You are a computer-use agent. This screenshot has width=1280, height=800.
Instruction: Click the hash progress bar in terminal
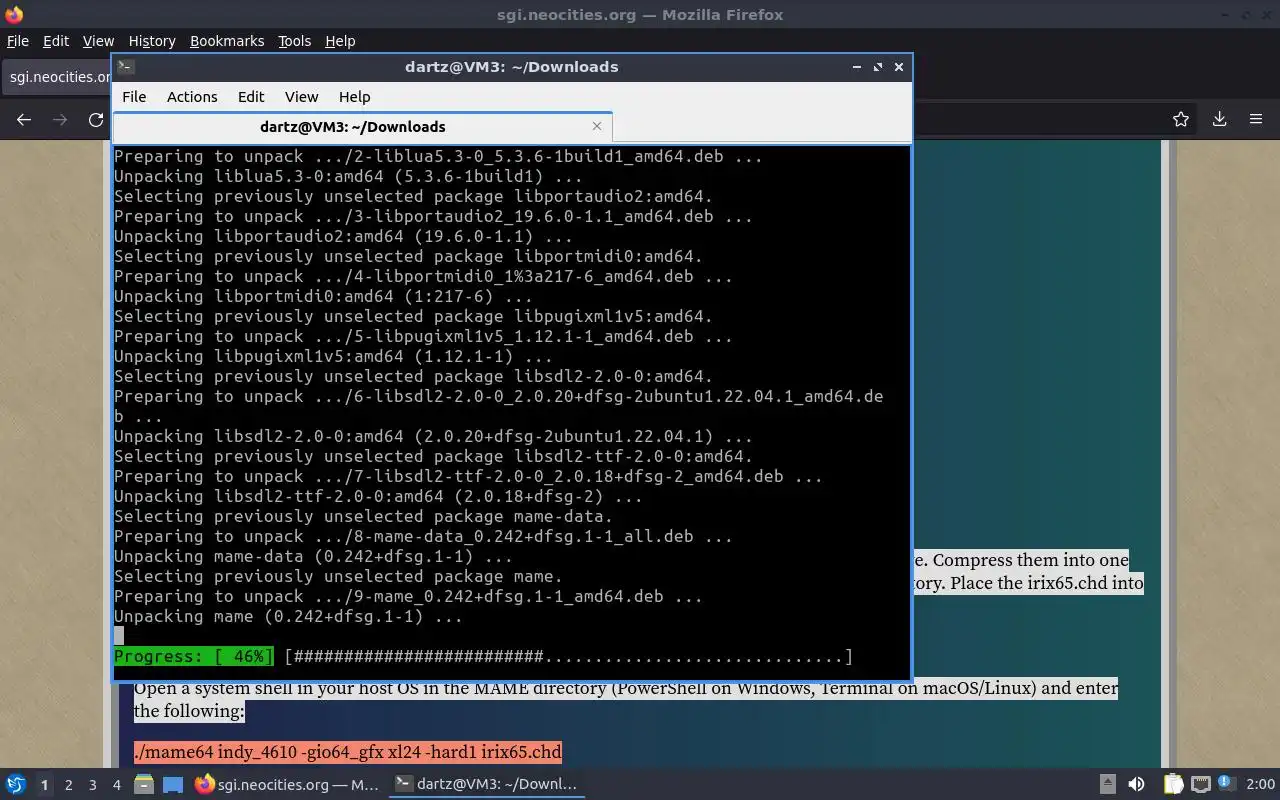(x=568, y=656)
